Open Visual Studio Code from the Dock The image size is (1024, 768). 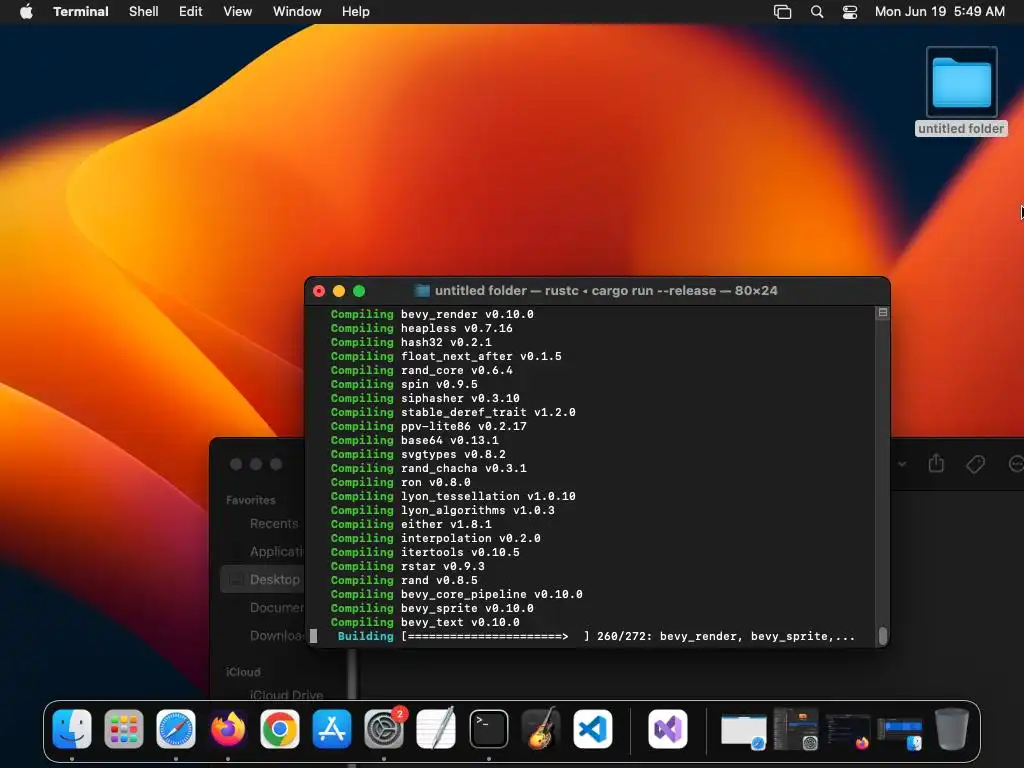coord(593,729)
